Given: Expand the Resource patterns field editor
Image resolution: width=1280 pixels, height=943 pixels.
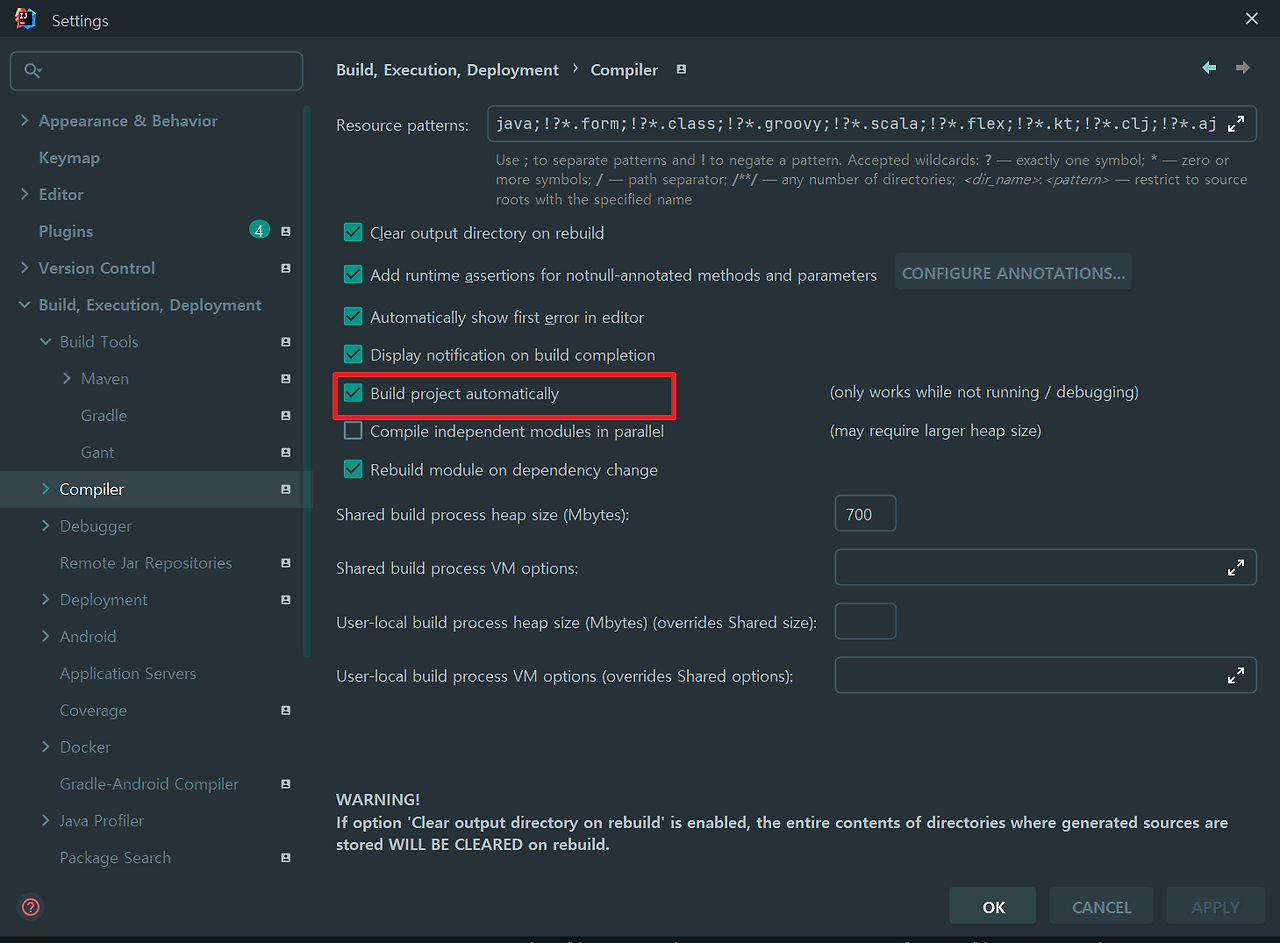Looking at the screenshot, I should tap(1237, 123).
